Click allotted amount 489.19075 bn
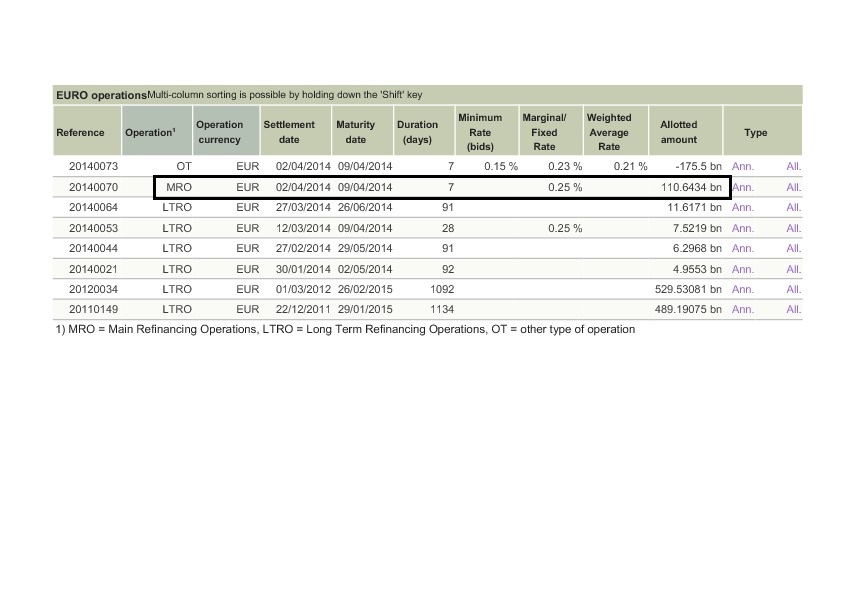Viewport: 842px width, 595px height. pyautogui.click(x=688, y=309)
